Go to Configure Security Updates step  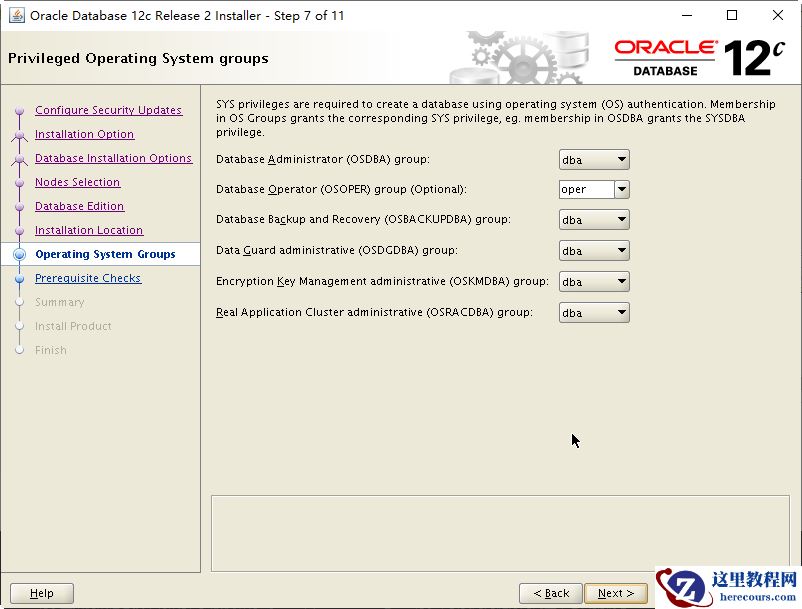point(108,110)
